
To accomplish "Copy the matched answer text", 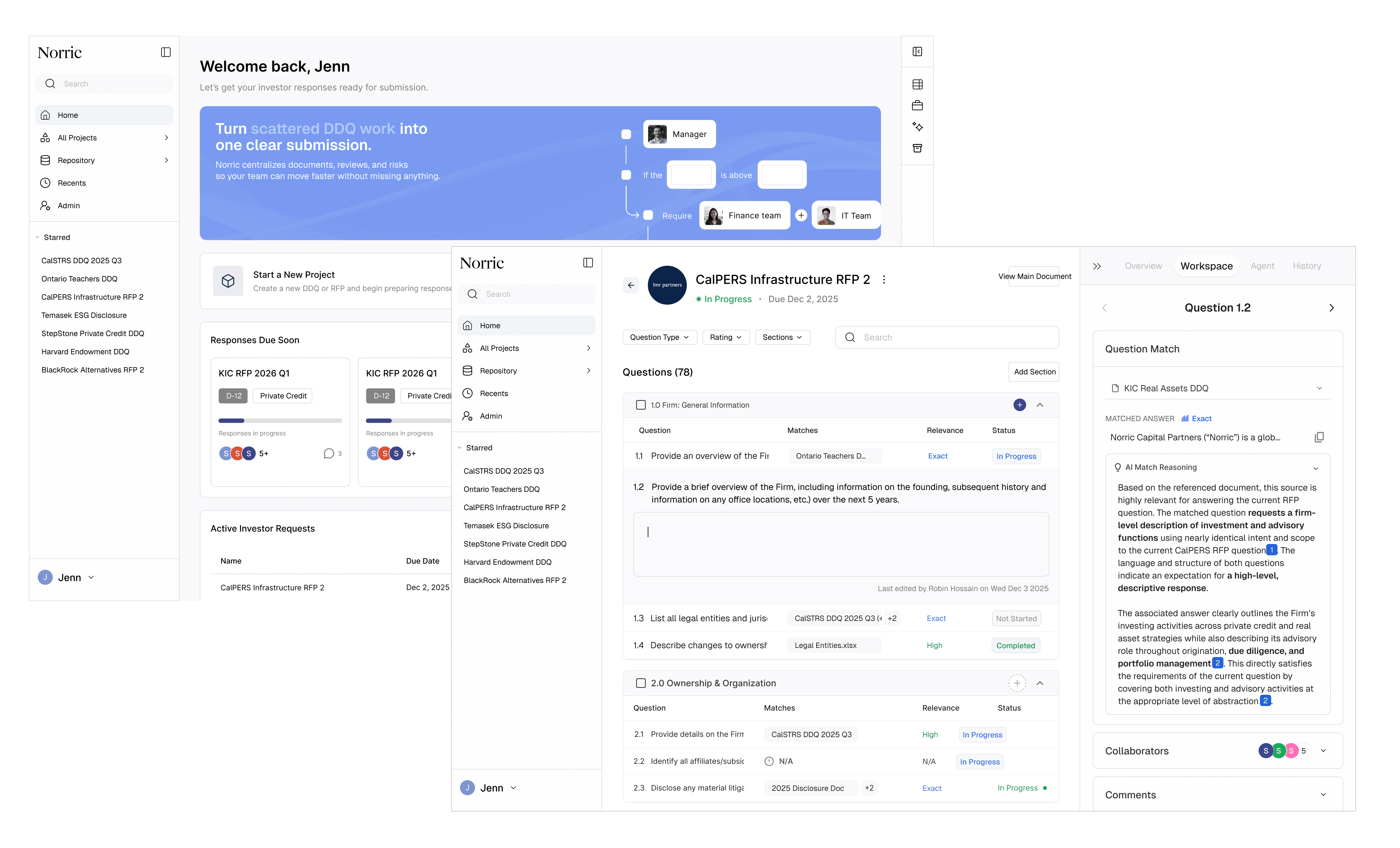I will pyautogui.click(x=1319, y=437).
